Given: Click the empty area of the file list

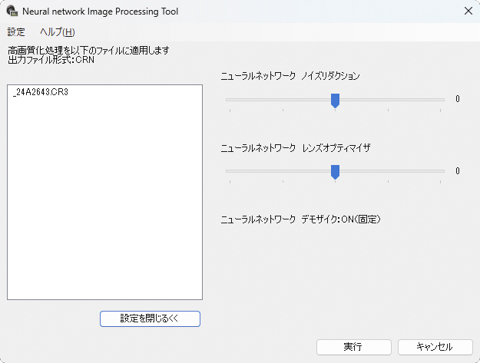Looking at the screenshot, I should pos(105,200).
